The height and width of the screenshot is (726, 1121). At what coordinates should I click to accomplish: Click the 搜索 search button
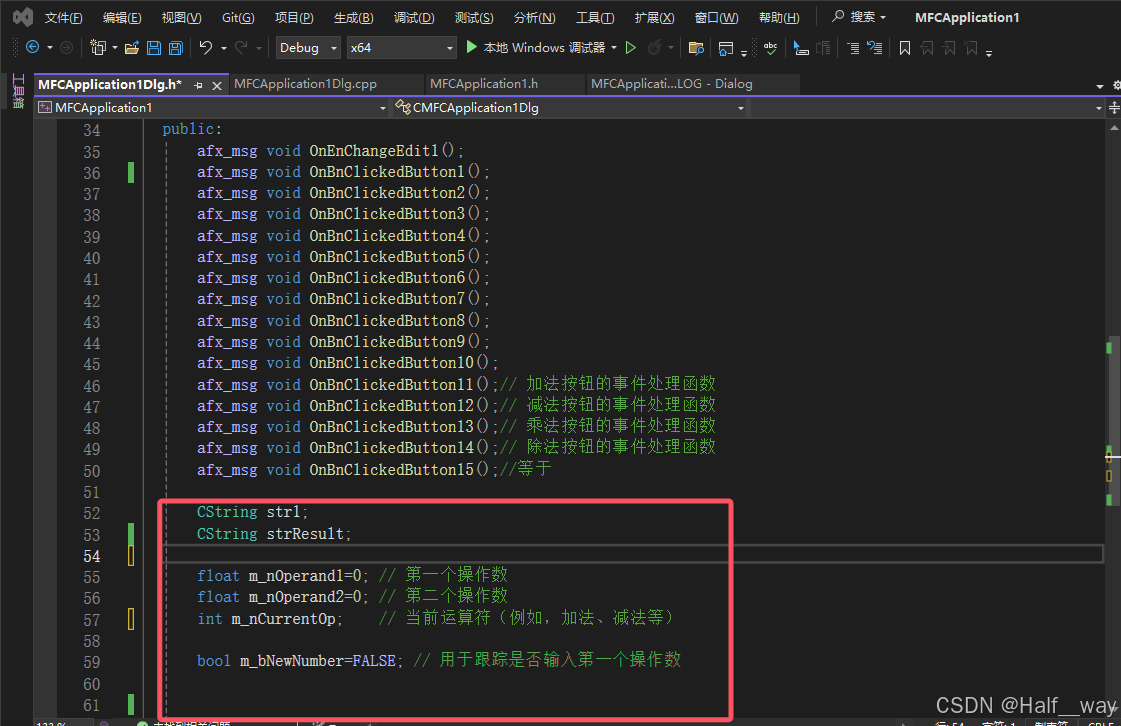click(859, 16)
